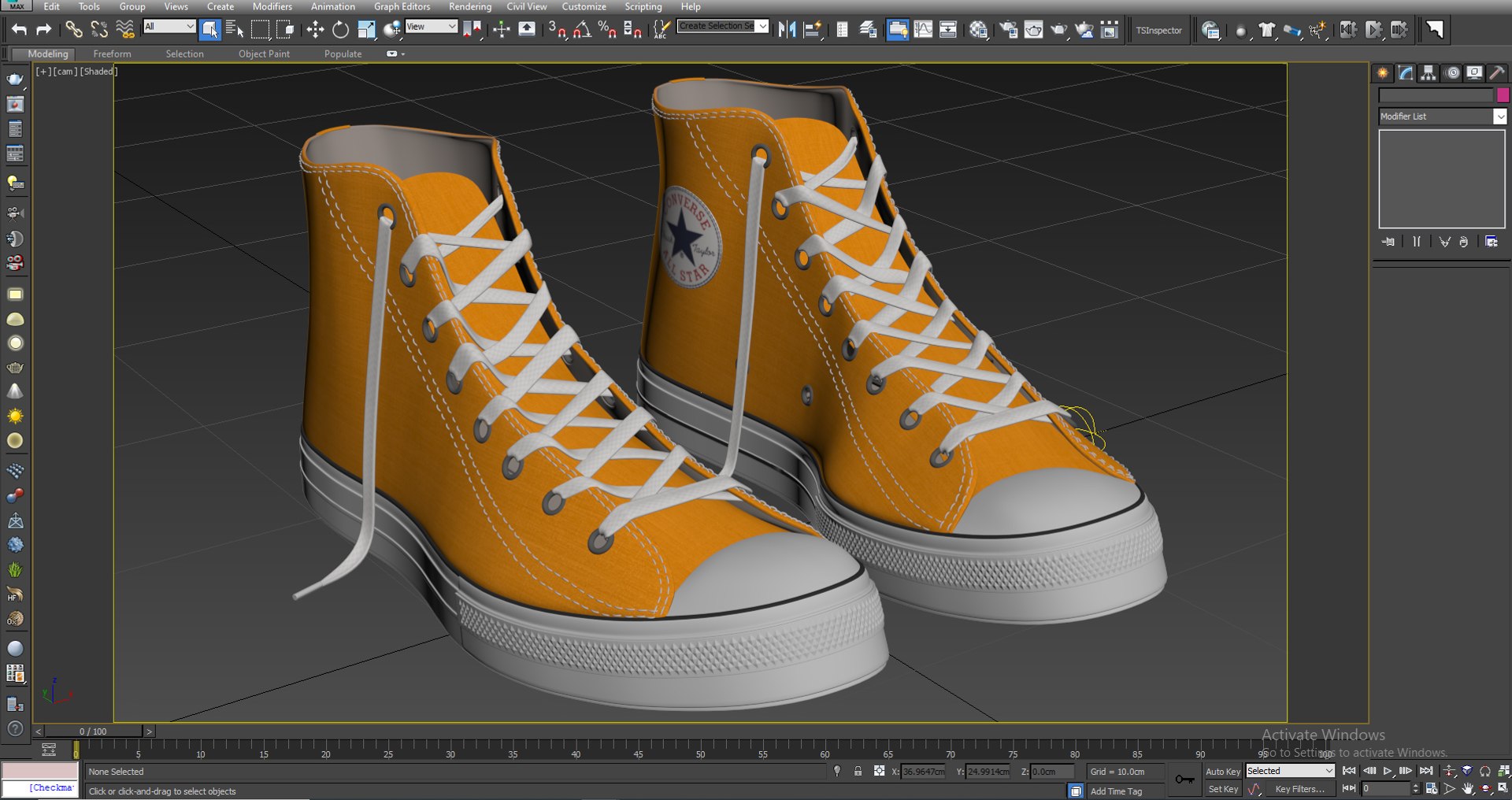Open the Curve Editor icon
This screenshot has height=800, width=1512.
coord(923,30)
